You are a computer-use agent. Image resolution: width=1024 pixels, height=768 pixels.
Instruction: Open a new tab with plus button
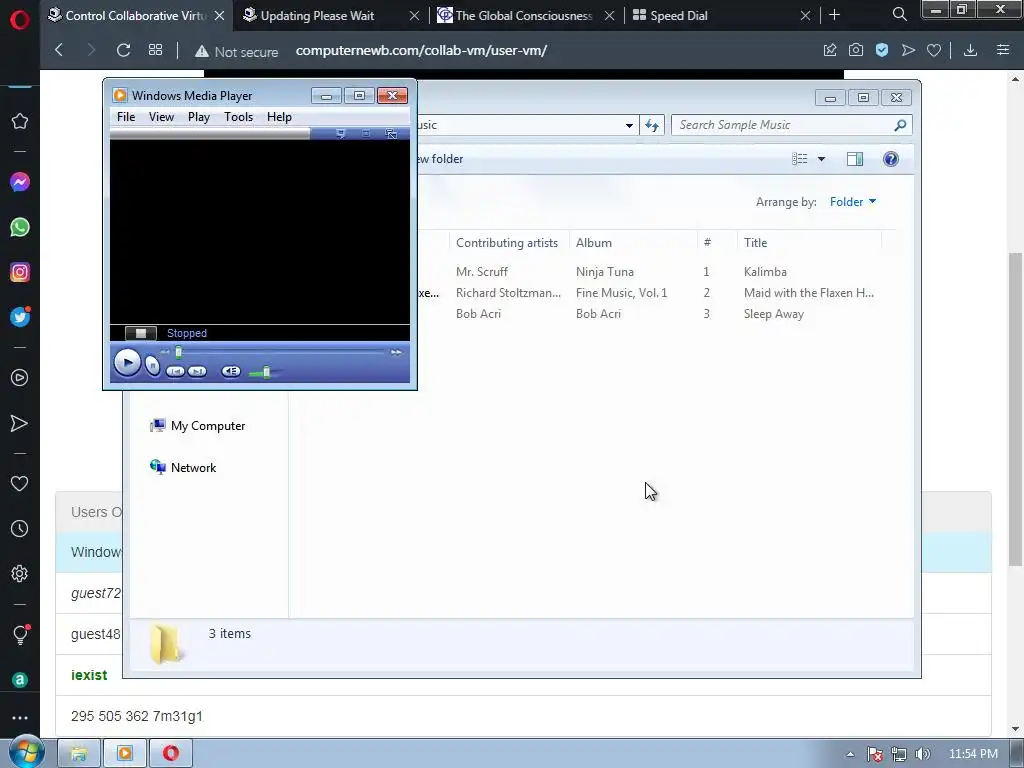834,15
